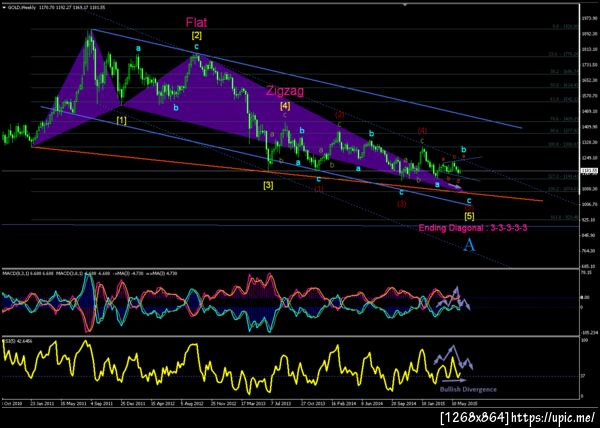Click the "18 Jan 2015" date label
600x428 pixels.
coord(432,403)
